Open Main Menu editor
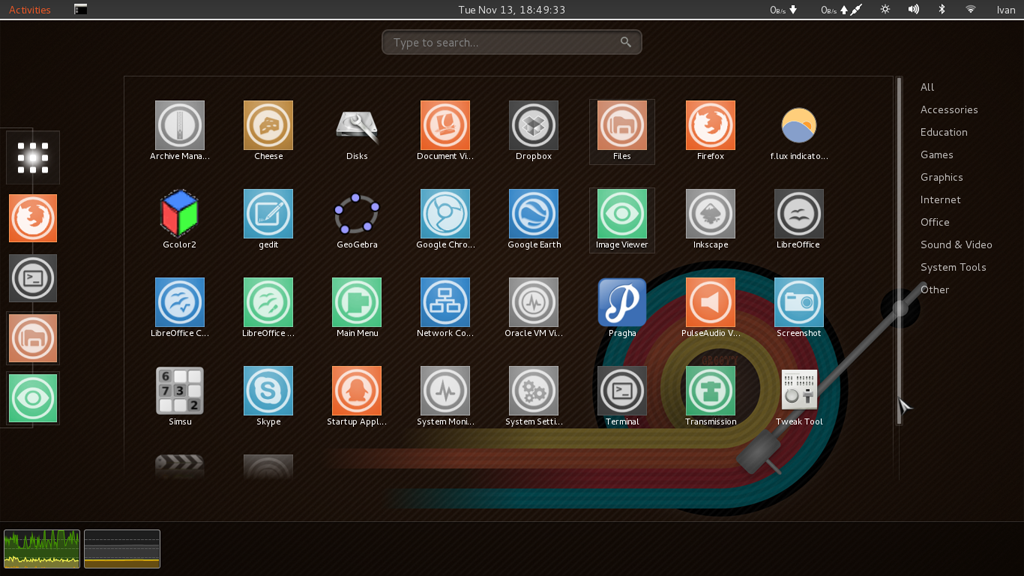 click(x=357, y=307)
